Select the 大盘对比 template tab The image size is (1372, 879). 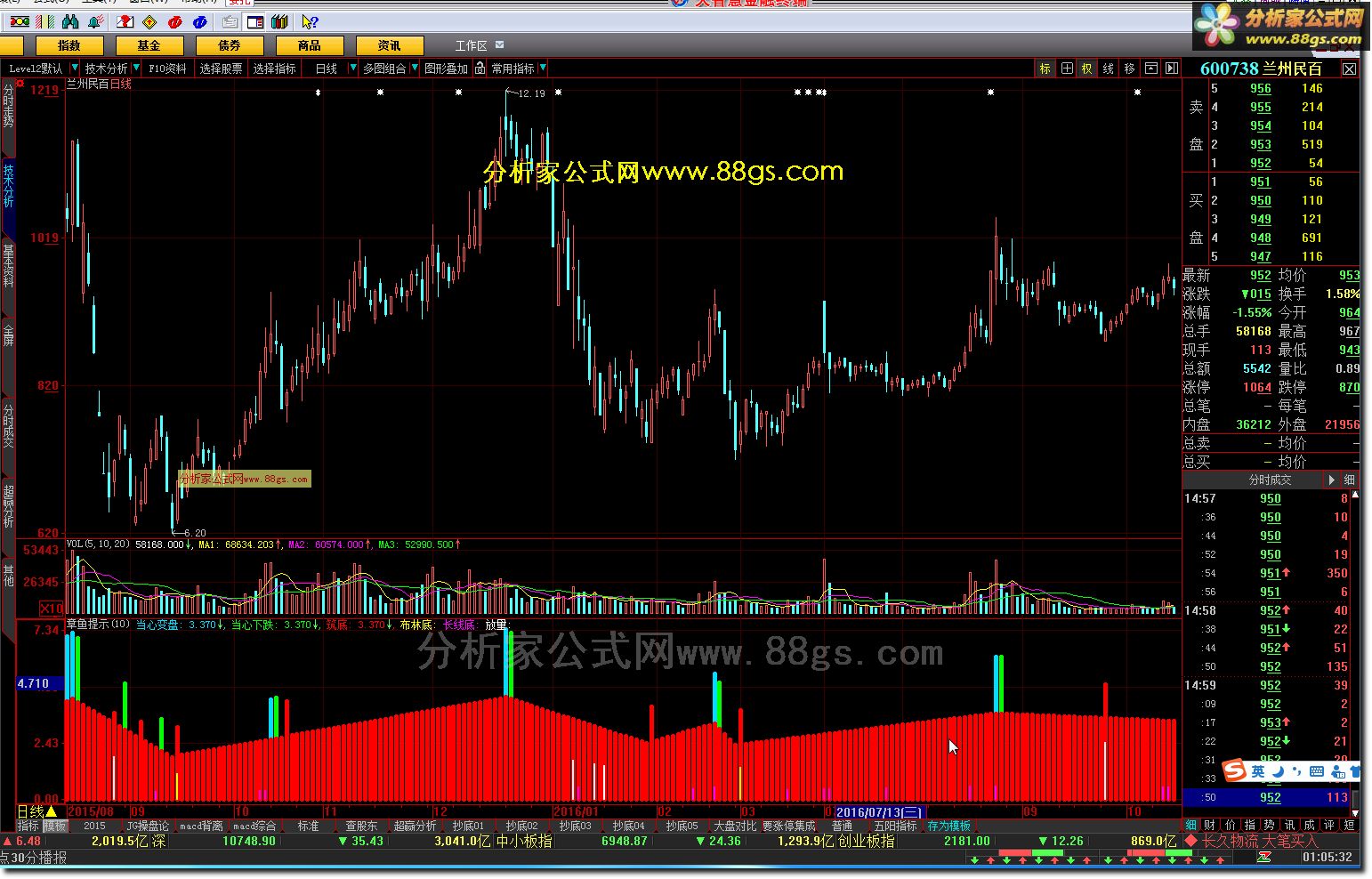click(x=735, y=826)
